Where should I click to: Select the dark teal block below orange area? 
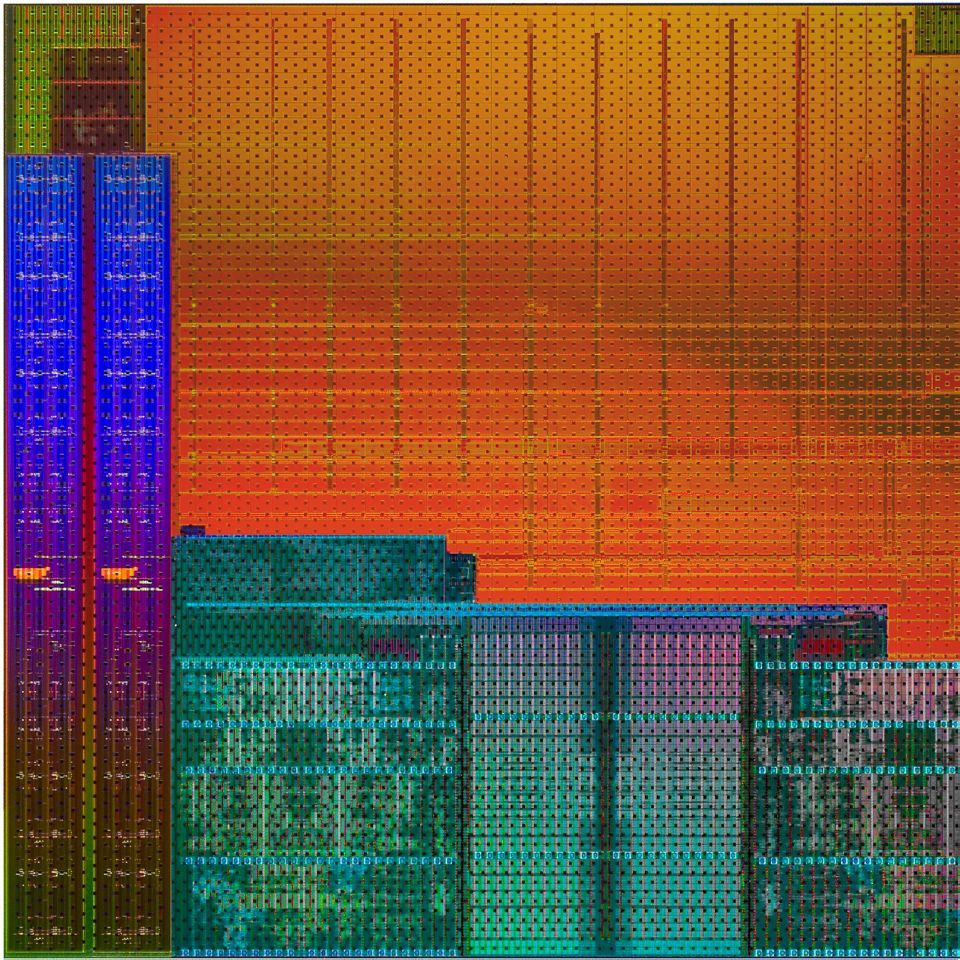pyautogui.click(x=310, y=568)
